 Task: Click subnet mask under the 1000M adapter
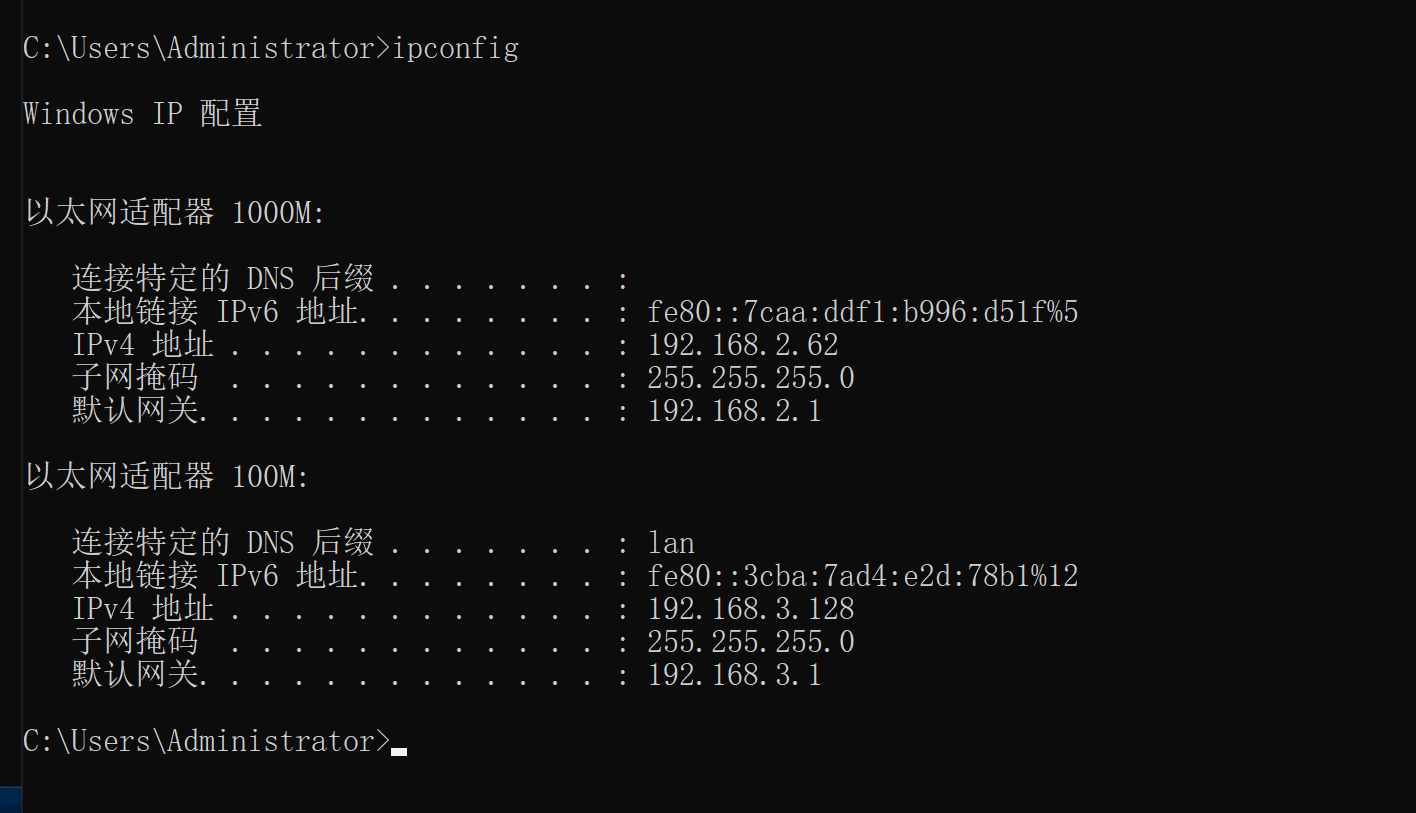point(750,379)
